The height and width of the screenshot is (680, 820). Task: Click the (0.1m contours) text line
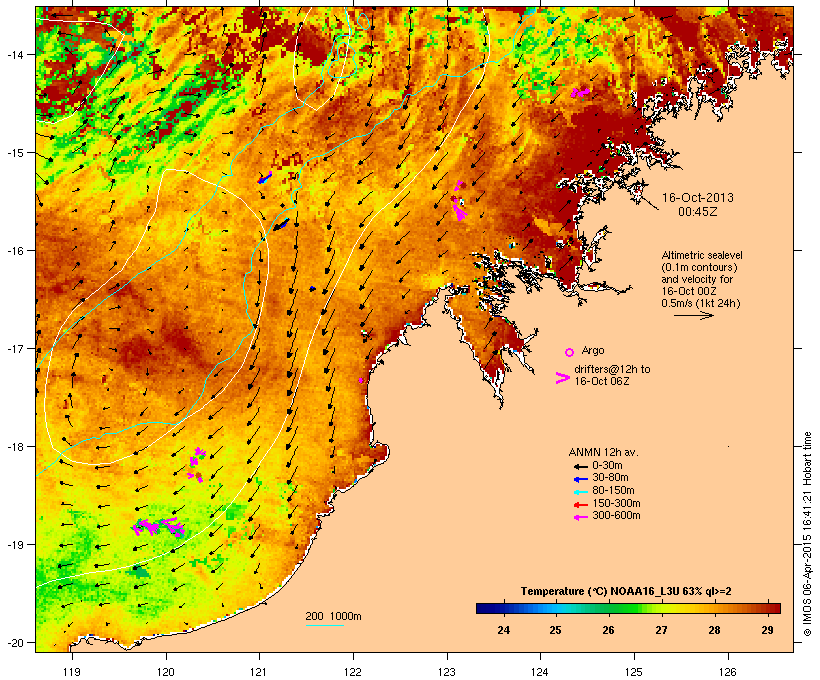(699, 267)
